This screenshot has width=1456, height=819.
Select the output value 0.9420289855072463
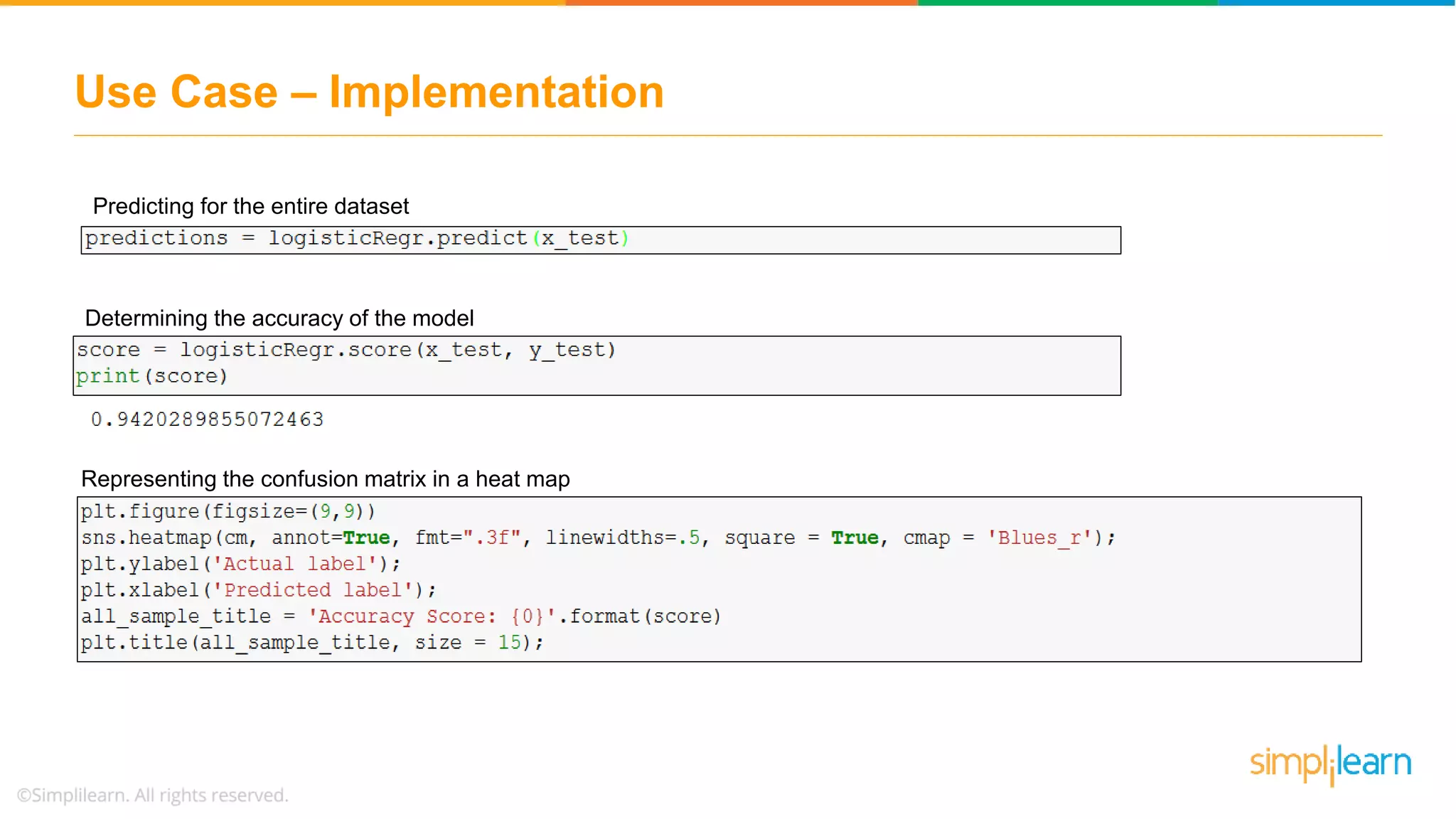tap(208, 419)
